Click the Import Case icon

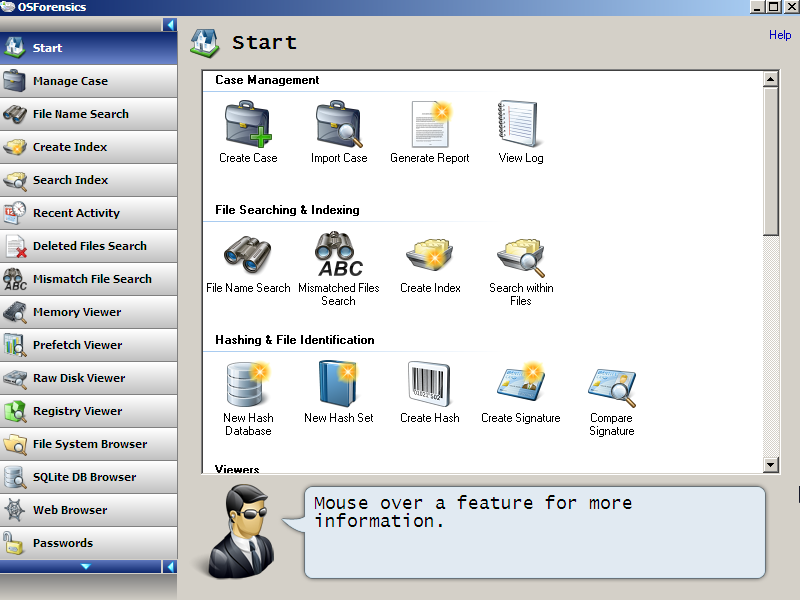tap(339, 125)
